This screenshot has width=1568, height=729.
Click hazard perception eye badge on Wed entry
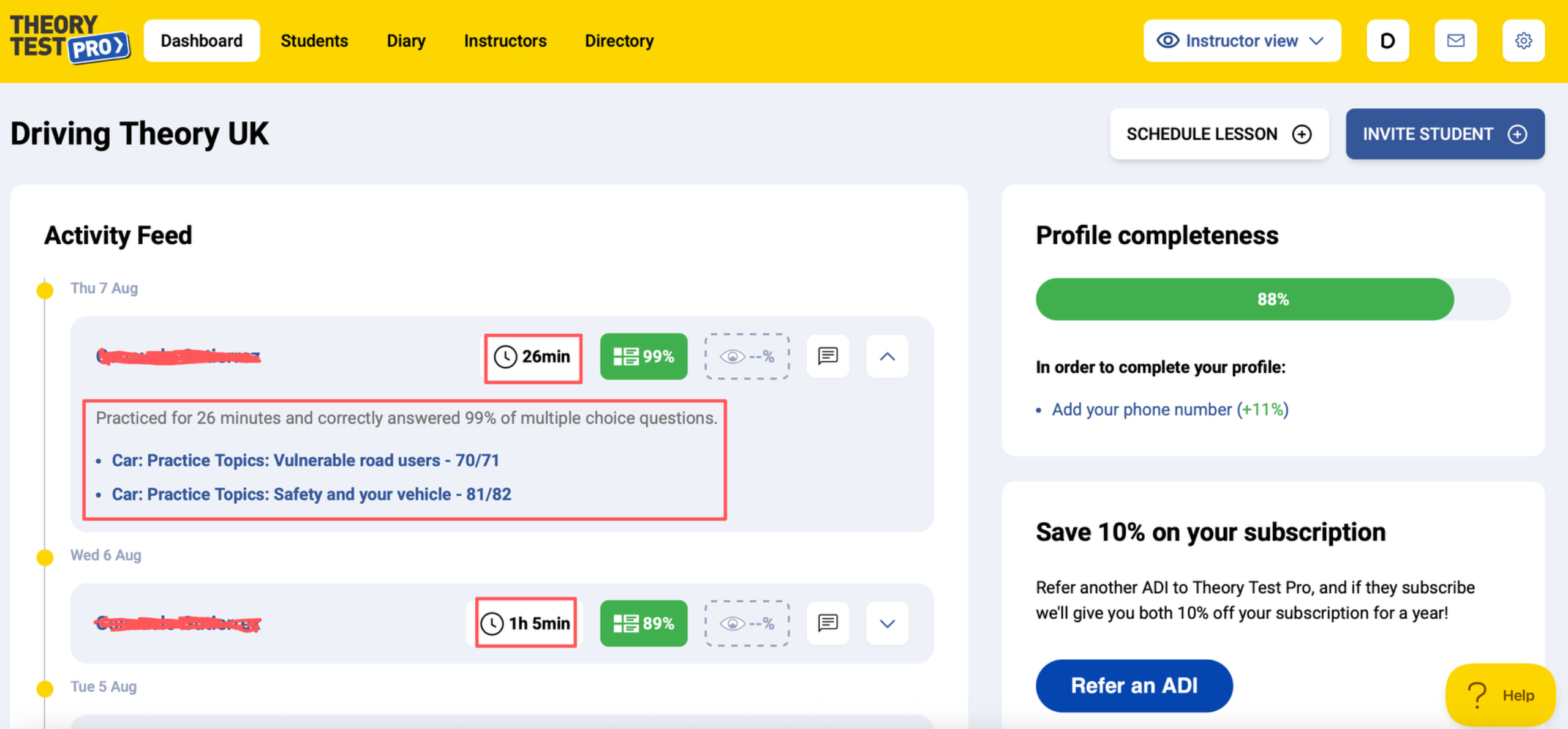[x=747, y=623]
